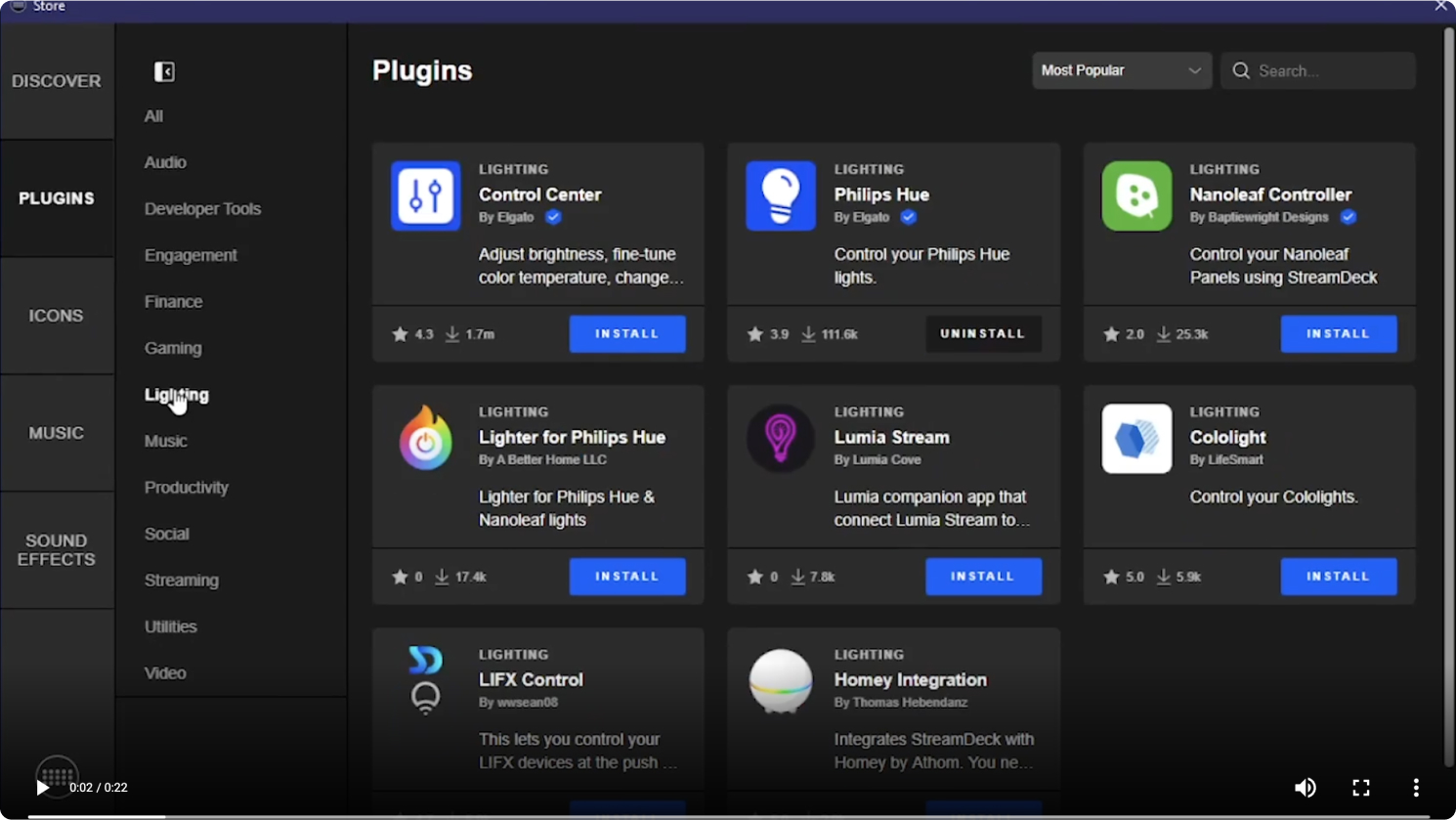Filter plugins by Music category
The image size is (1456, 820).
click(x=166, y=441)
